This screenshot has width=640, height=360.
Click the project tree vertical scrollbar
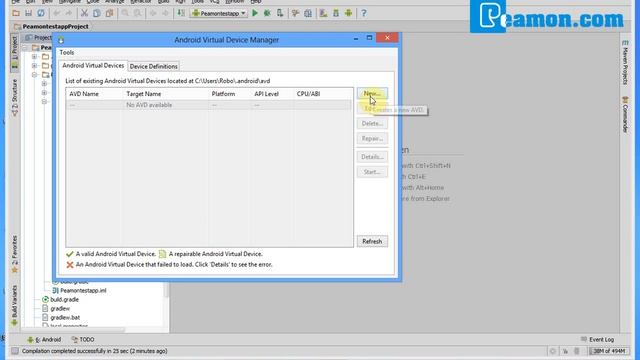point(166,290)
